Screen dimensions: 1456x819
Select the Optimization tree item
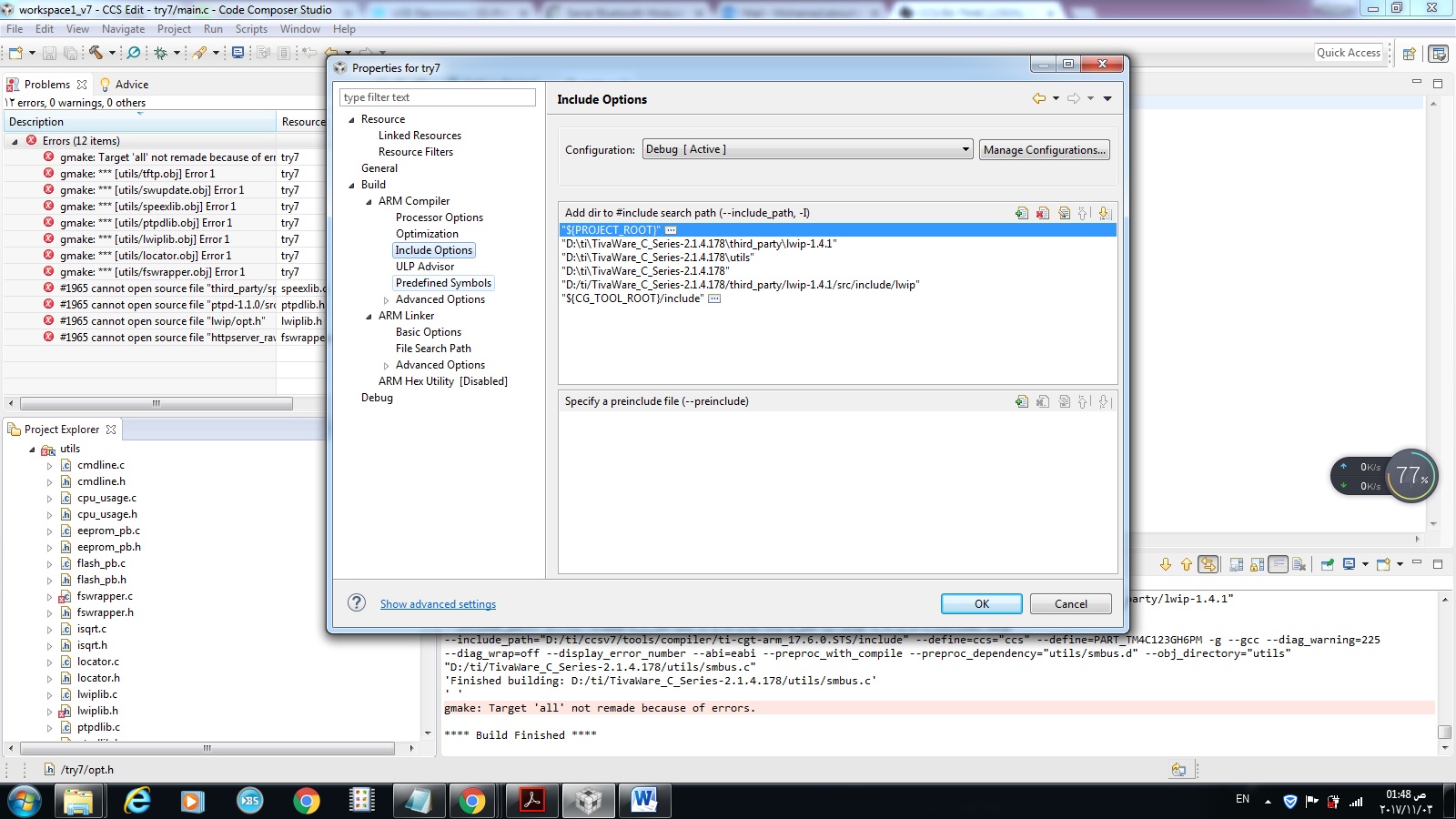click(x=427, y=234)
